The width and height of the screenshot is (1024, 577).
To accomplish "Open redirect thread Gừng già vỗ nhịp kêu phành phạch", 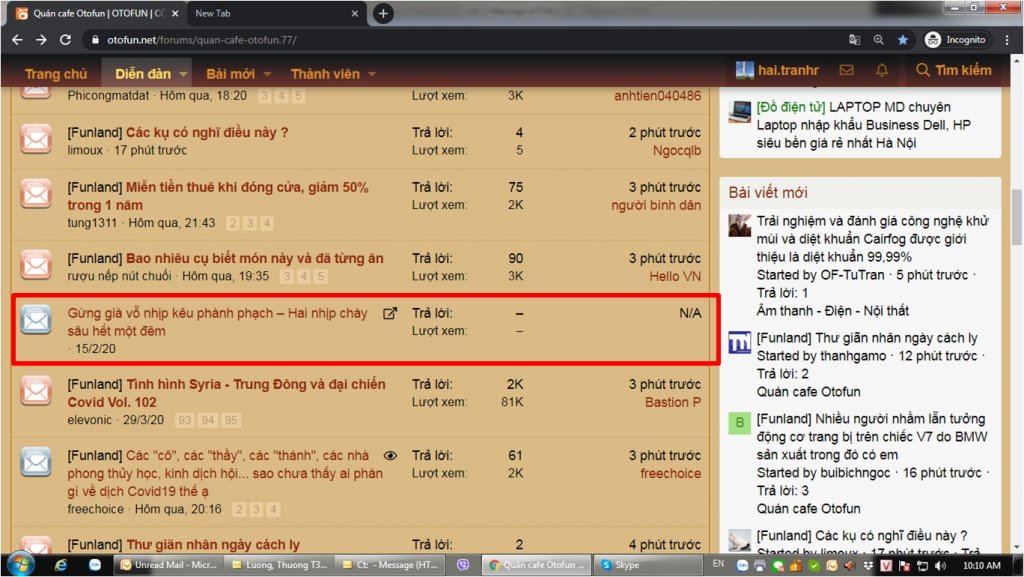I will pos(217,322).
